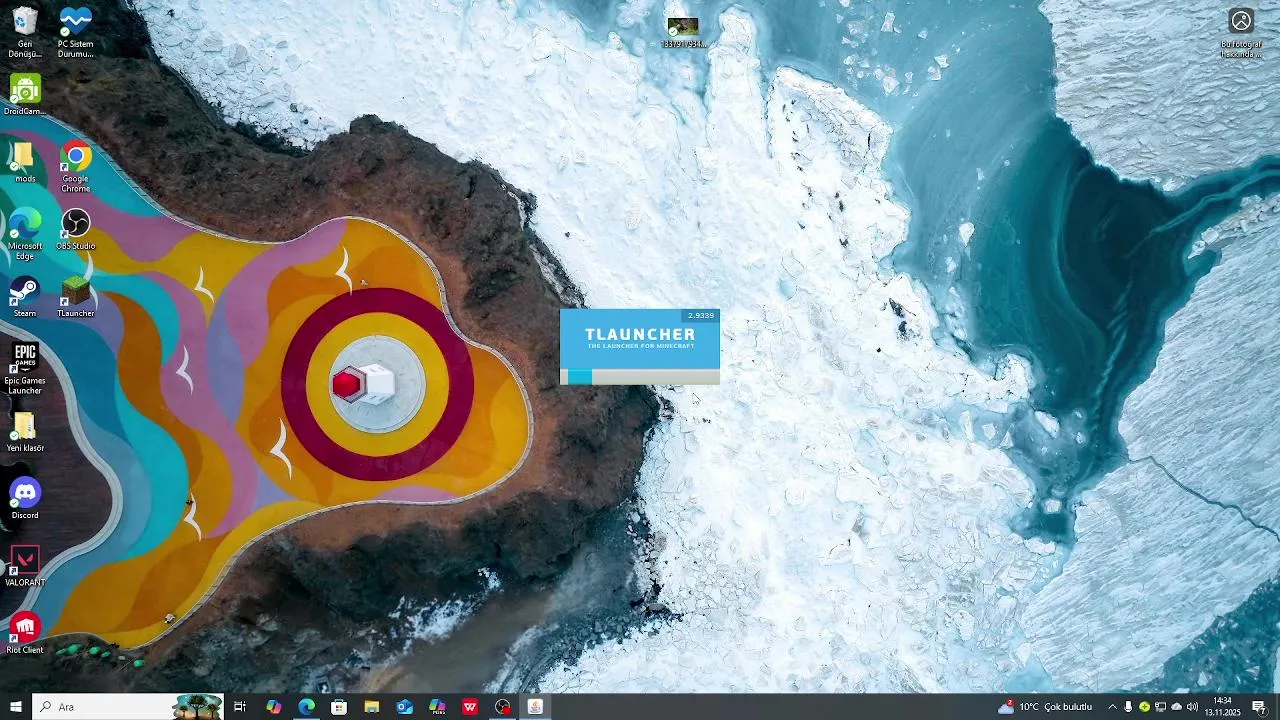The height and width of the screenshot is (720, 1280).
Task: Open Task View from the taskbar
Action: pos(240,707)
